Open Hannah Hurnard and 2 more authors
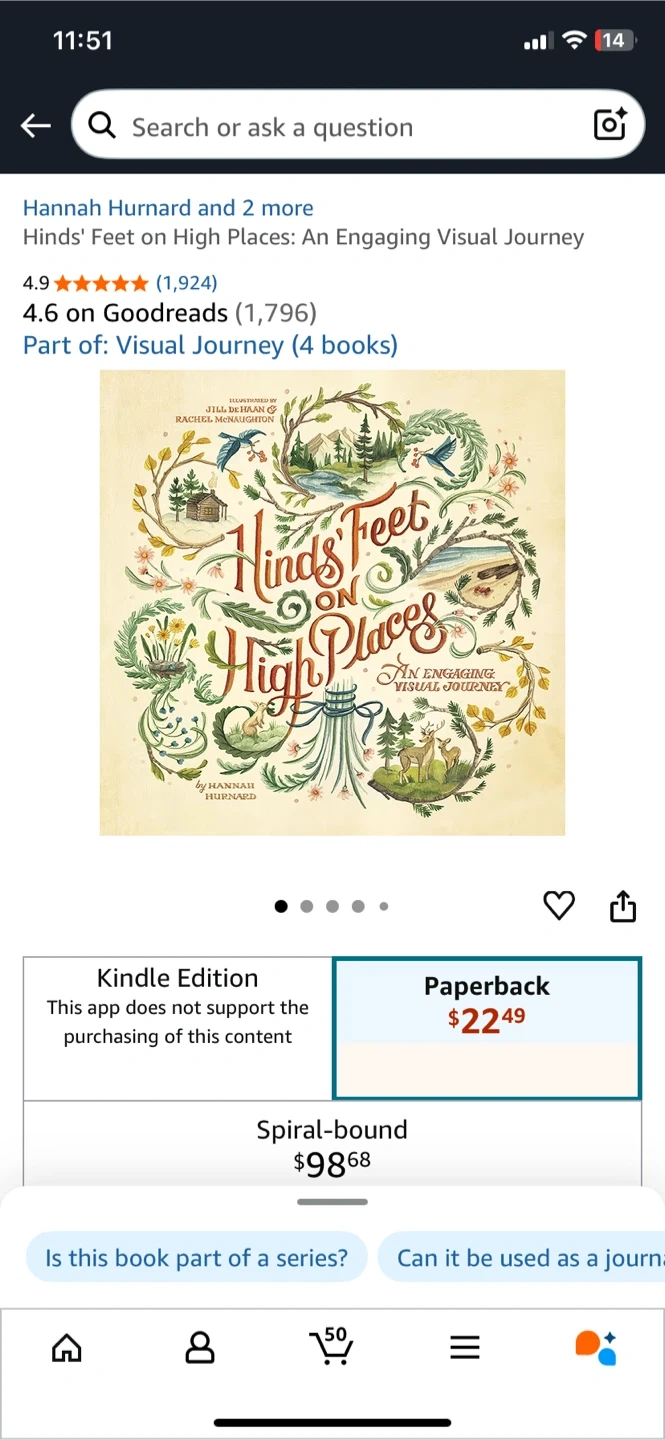This screenshot has width=665, height=1440. (x=168, y=208)
